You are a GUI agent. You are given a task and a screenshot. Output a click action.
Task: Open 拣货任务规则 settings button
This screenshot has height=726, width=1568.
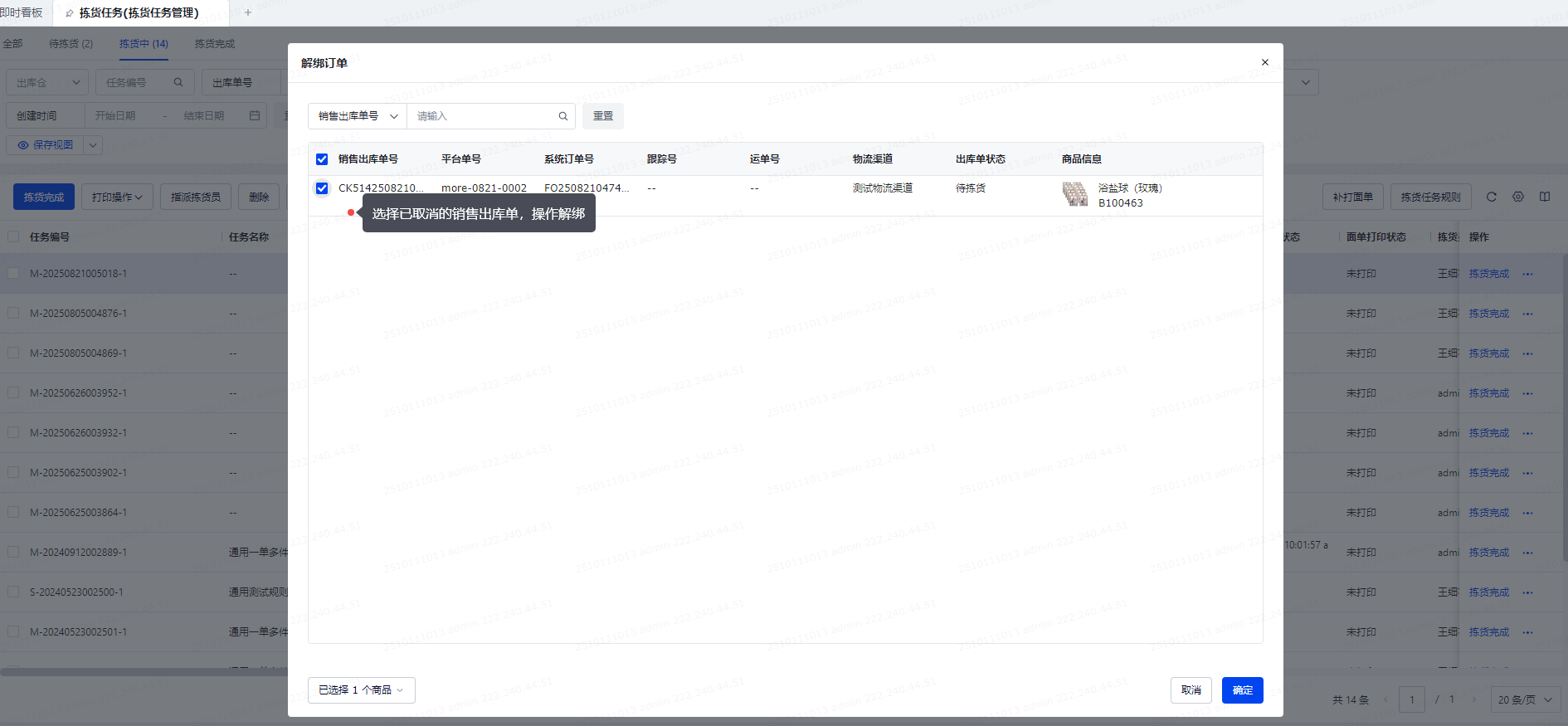1431,197
